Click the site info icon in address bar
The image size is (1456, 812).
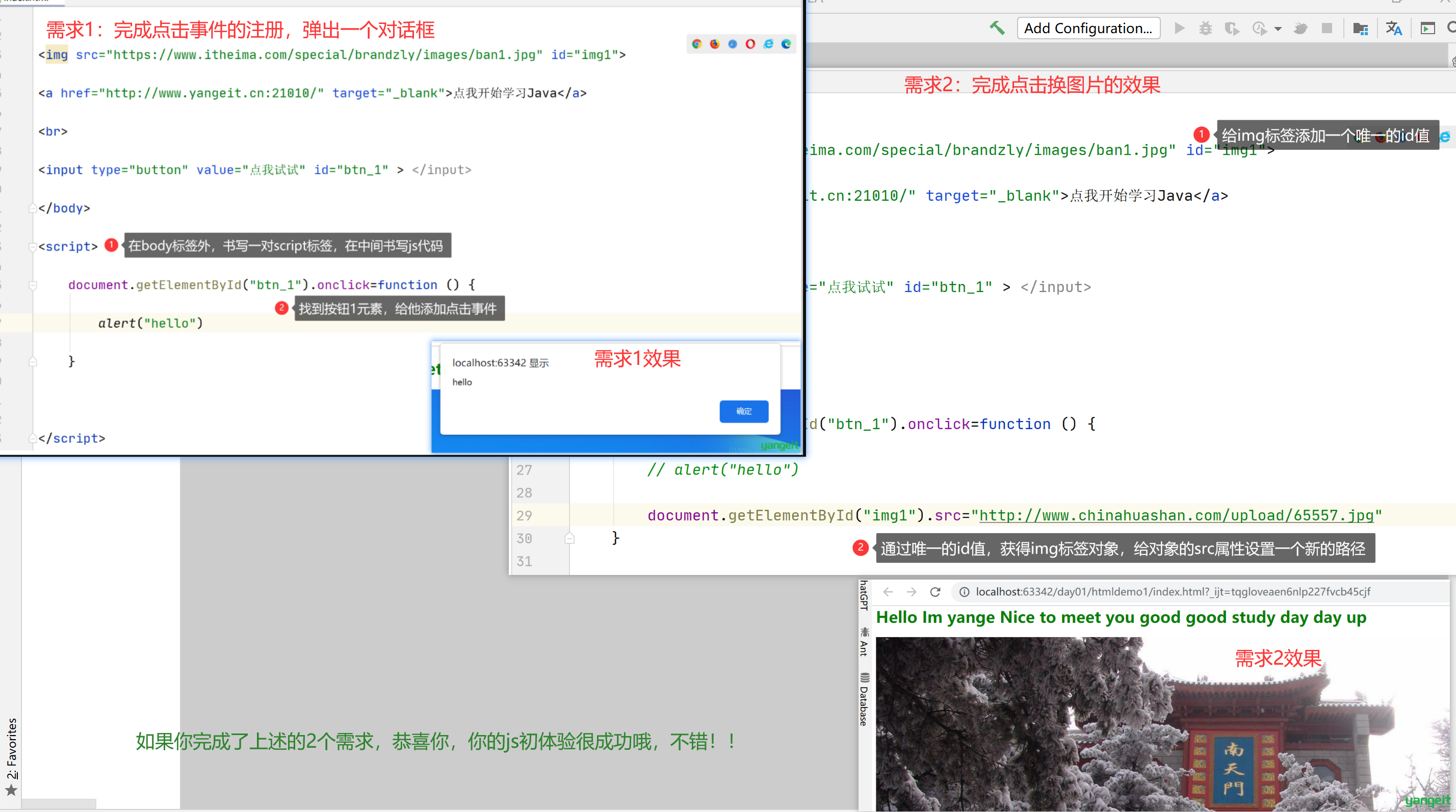[964, 592]
